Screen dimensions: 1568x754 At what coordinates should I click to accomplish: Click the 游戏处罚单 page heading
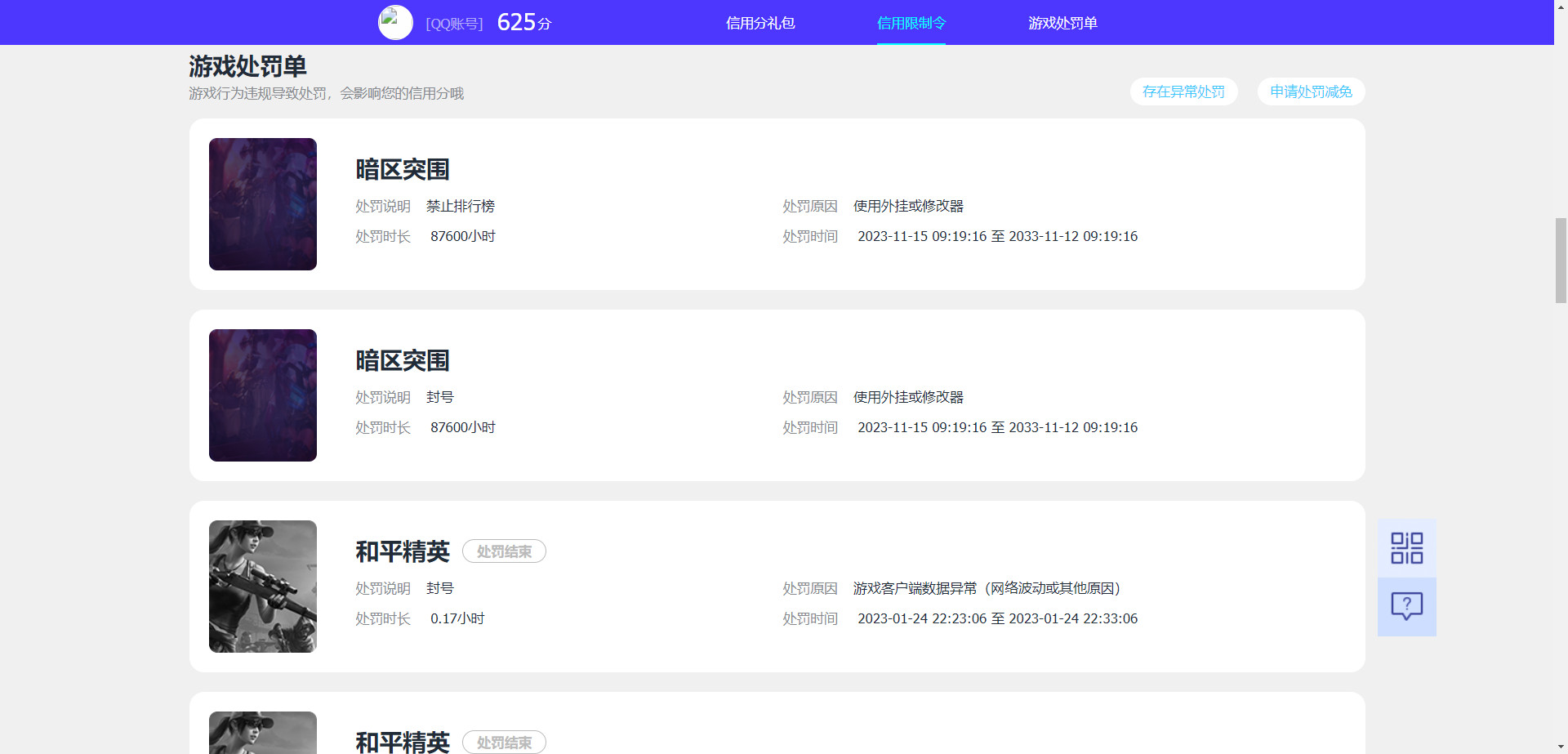(247, 66)
